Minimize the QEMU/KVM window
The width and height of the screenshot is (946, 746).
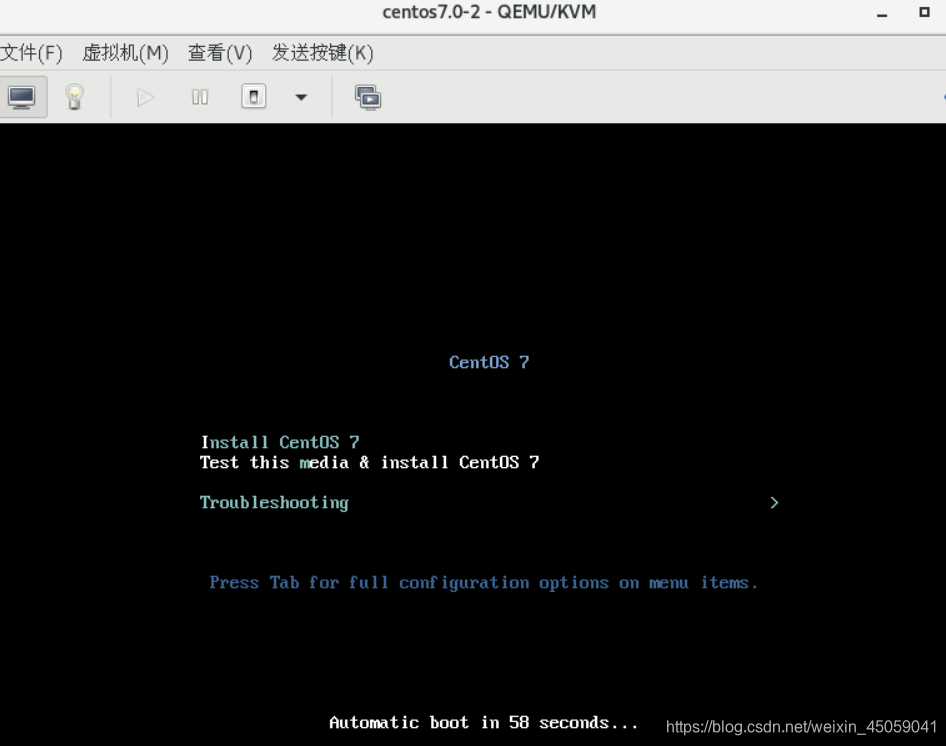tap(881, 13)
